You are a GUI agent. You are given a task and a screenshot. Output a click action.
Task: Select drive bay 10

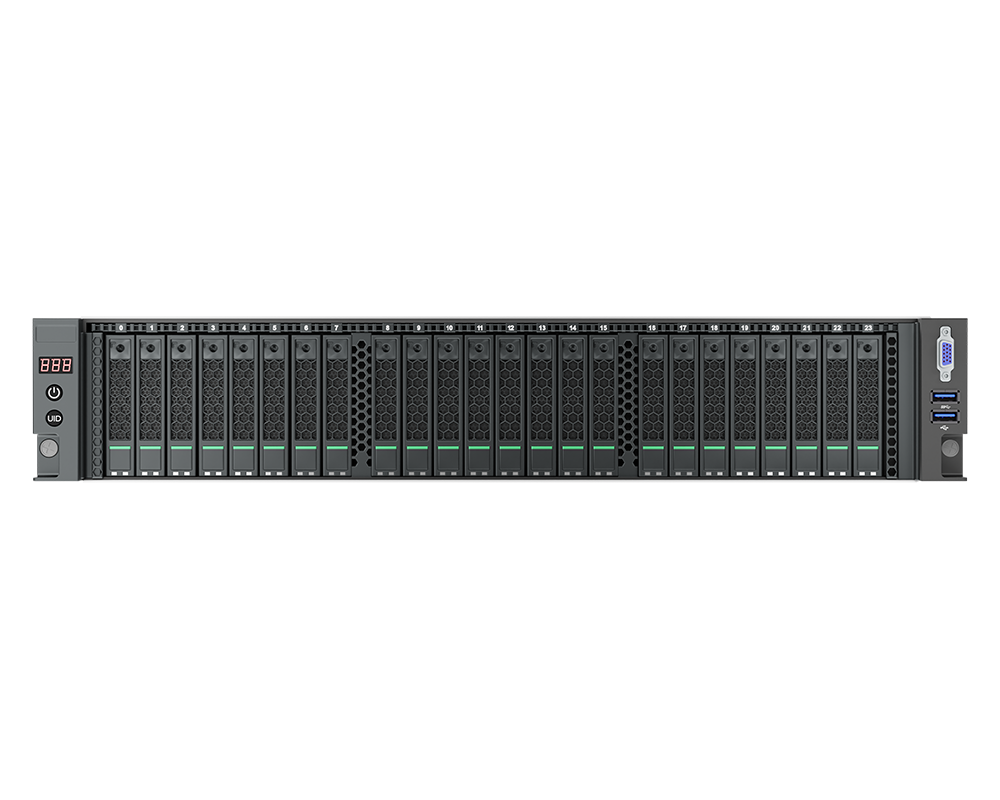[448, 406]
